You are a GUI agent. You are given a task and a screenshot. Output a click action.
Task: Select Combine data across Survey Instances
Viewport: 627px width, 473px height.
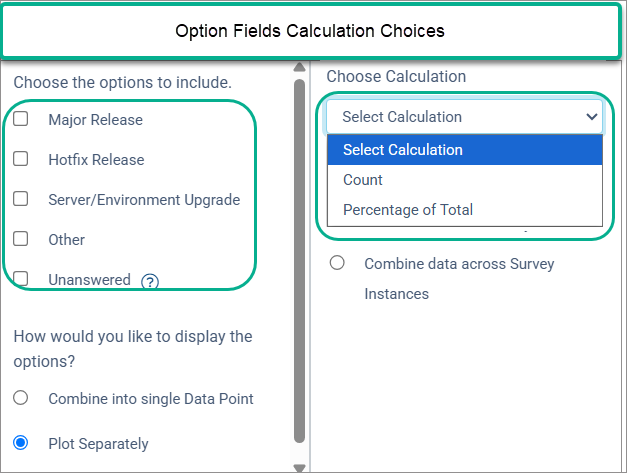(337, 263)
